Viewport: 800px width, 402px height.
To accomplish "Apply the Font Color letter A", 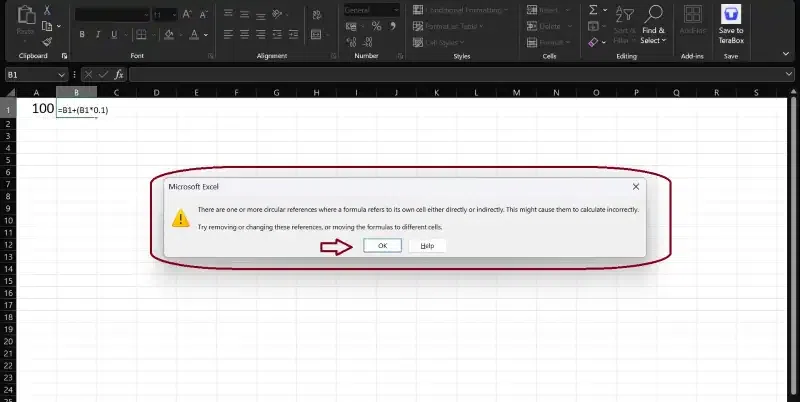I will pyautogui.click(x=194, y=35).
